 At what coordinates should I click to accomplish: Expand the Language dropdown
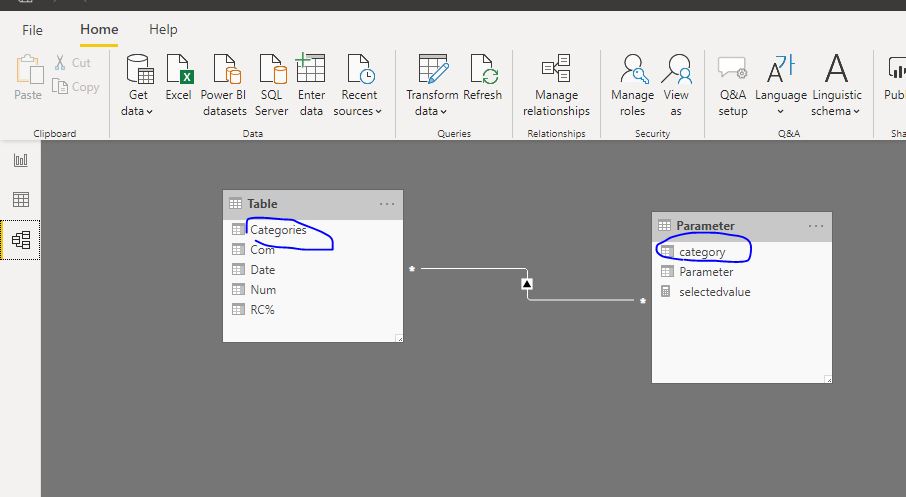coord(781,85)
